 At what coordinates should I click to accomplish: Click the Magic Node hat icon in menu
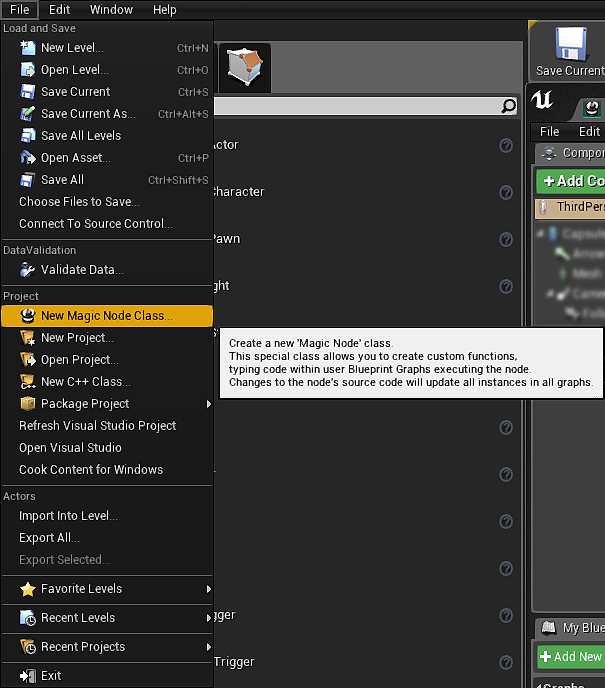click(x=28, y=316)
